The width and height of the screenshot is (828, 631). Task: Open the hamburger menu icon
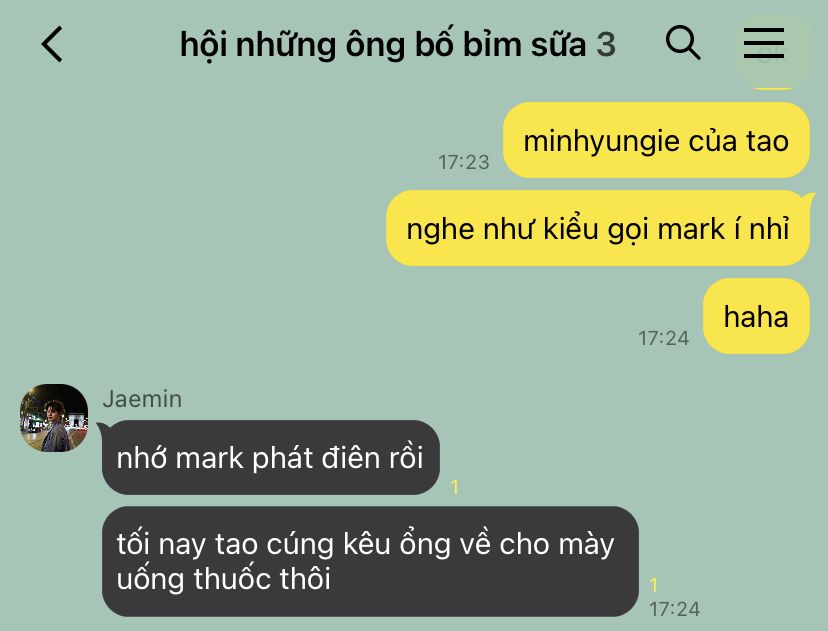click(x=764, y=43)
